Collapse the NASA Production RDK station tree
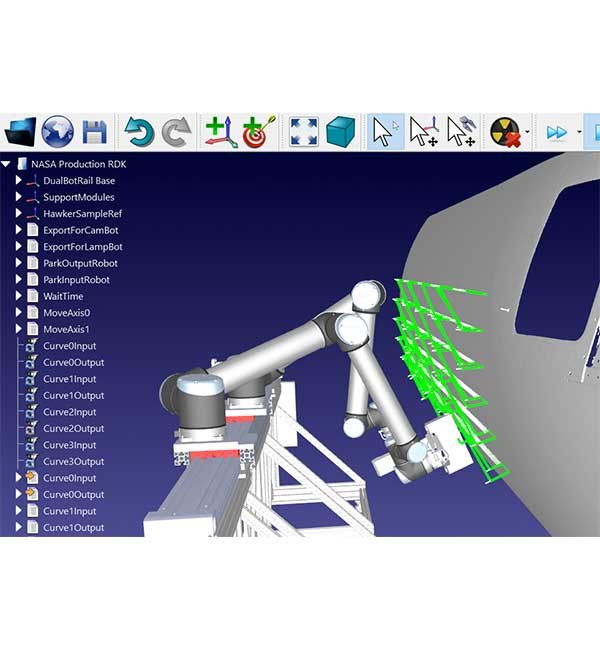 [6, 164]
